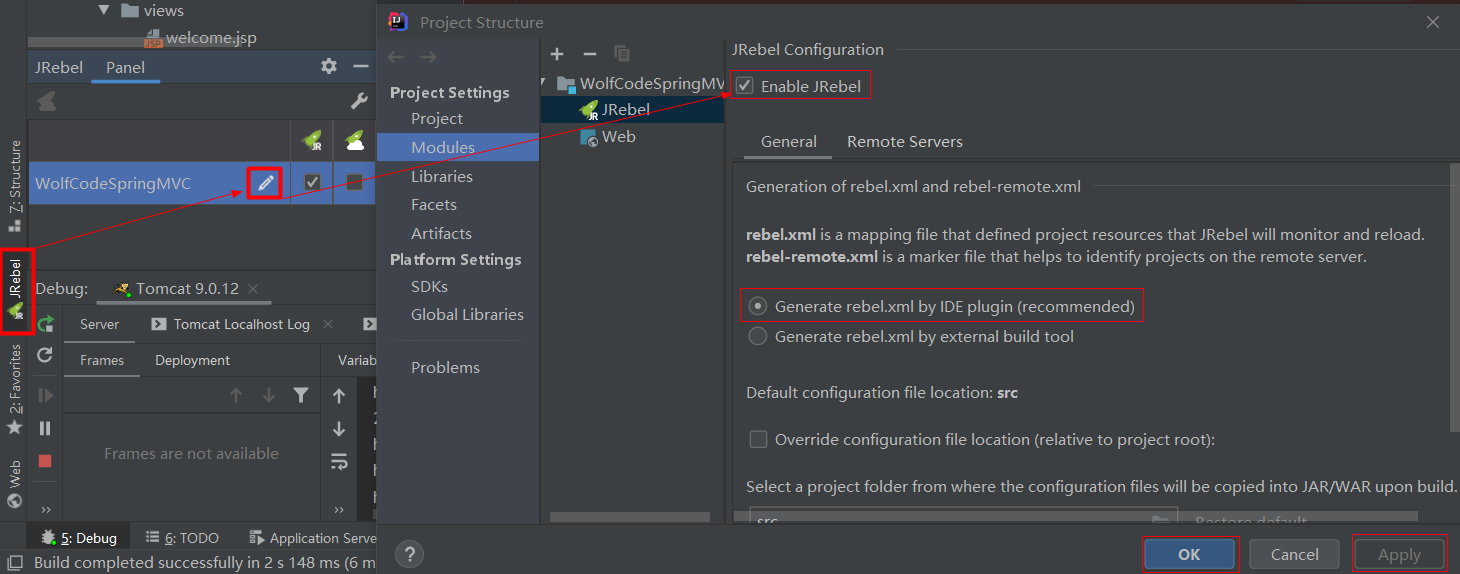Toggle soft-wrap in the console toolbar

(339, 461)
